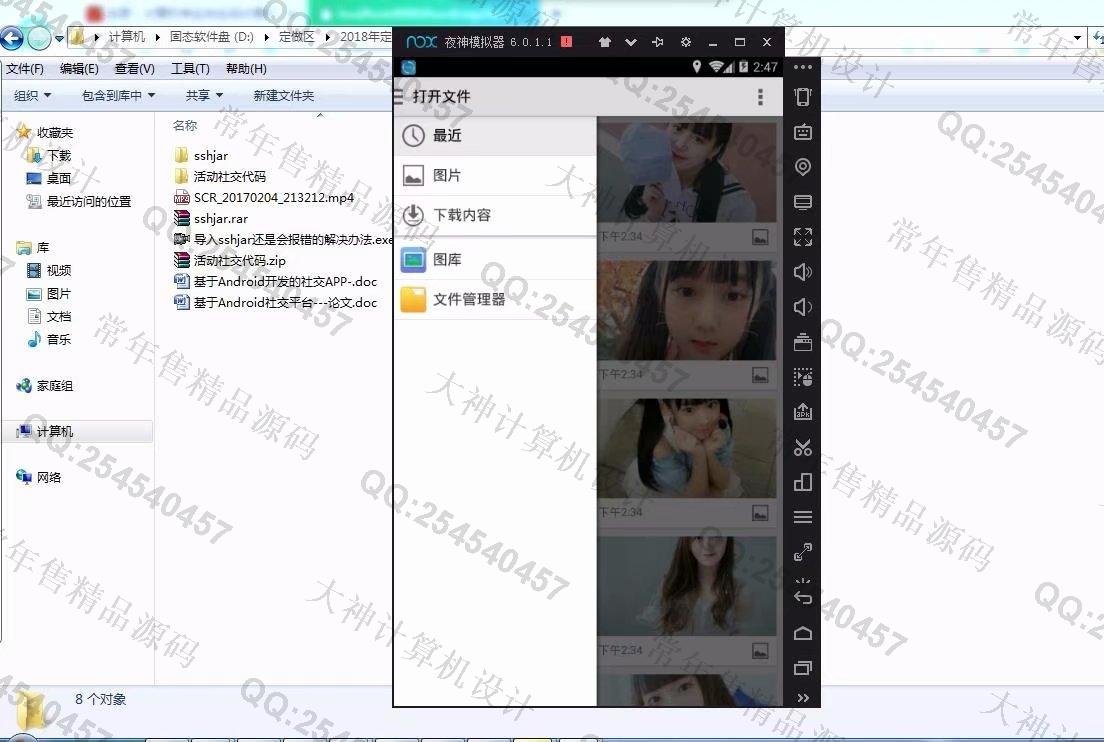Select 文件管理器 in file picker drawer
The image size is (1104, 742).
pos(495,299)
